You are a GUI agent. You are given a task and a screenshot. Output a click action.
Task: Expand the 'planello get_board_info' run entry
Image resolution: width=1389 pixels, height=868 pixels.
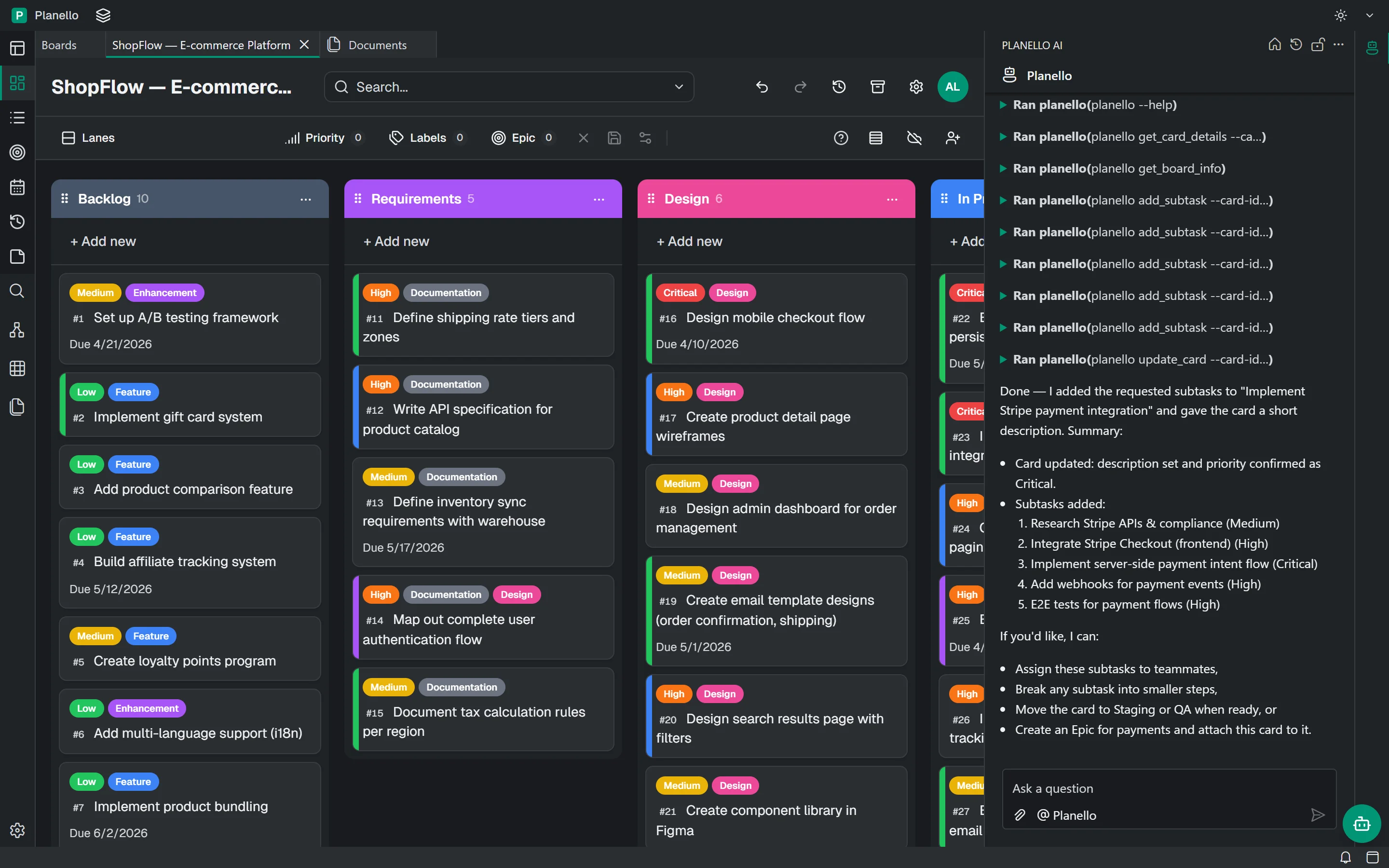[x=1112, y=168]
